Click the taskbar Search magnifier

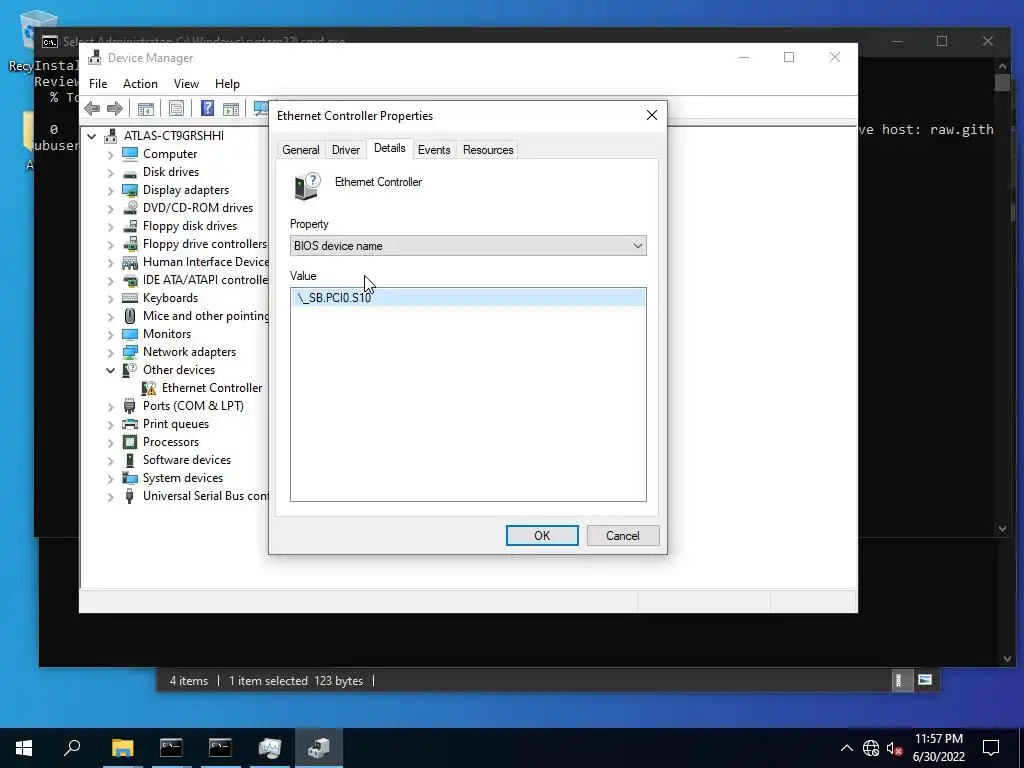(72, 748)
